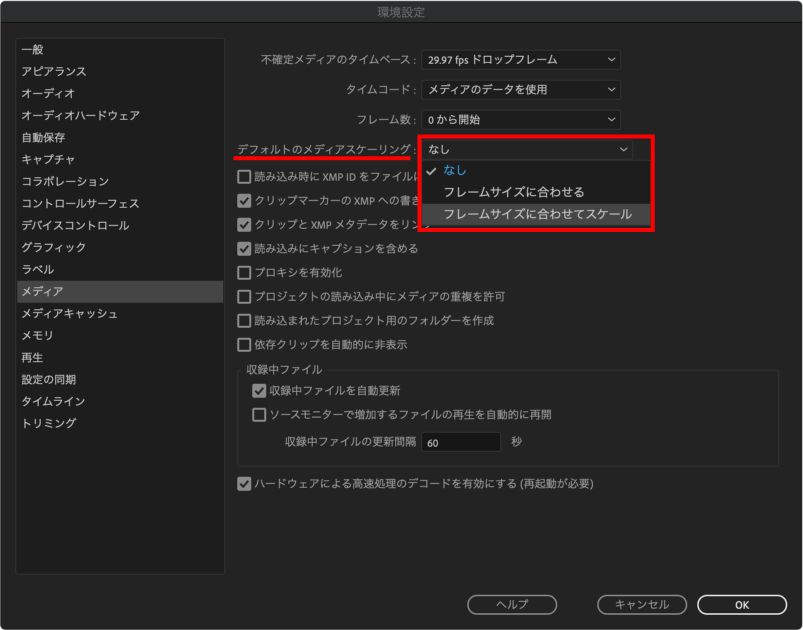Uncheck 収録中ファイルを自動更新

click(260, 391)
